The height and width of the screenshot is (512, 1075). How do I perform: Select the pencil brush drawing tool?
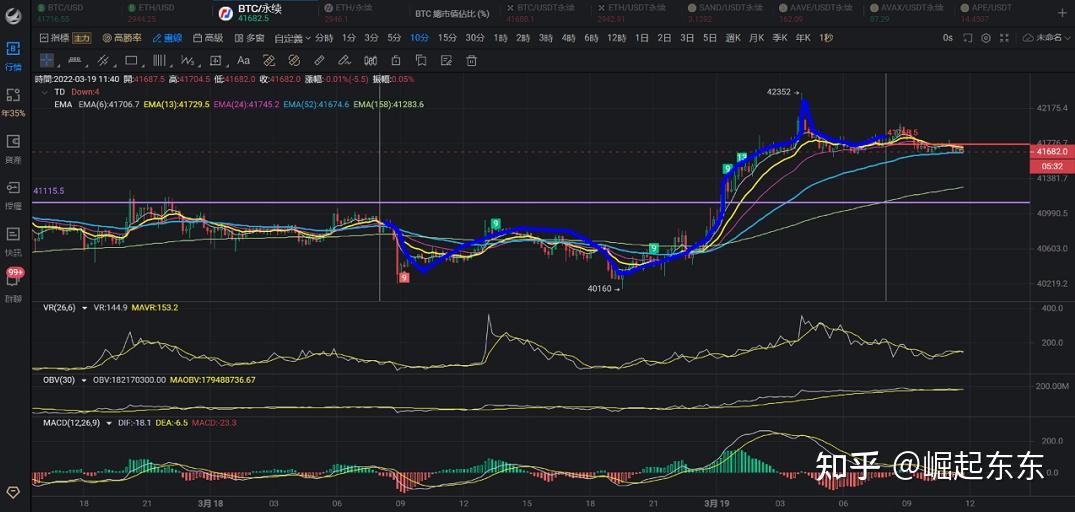pyautogui.click(x=345, y=60)
